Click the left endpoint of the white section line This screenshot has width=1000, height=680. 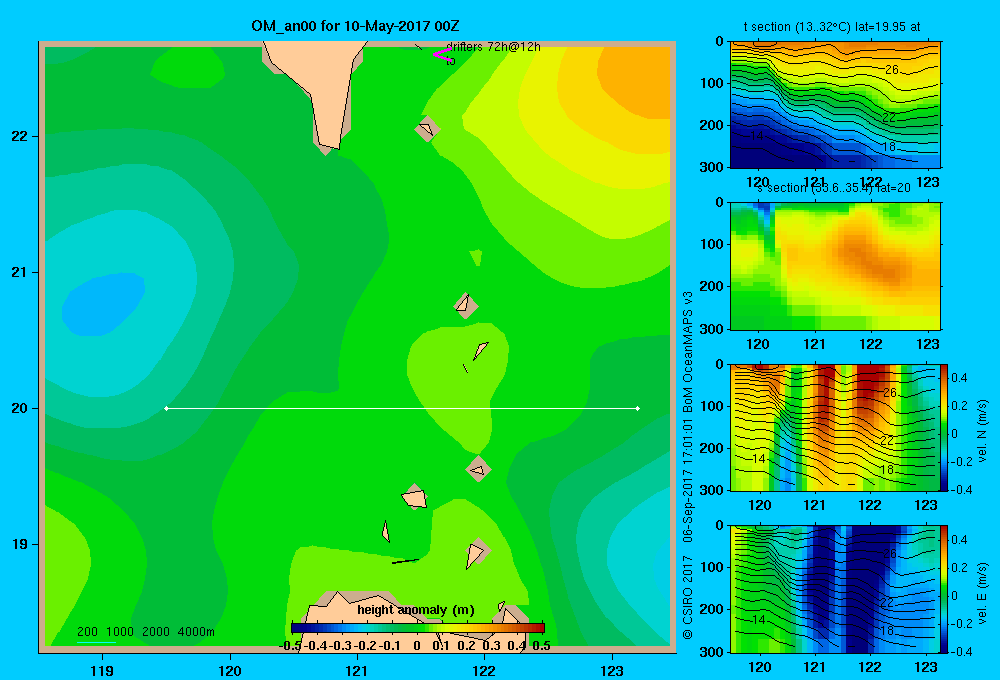tap(166, 408)
